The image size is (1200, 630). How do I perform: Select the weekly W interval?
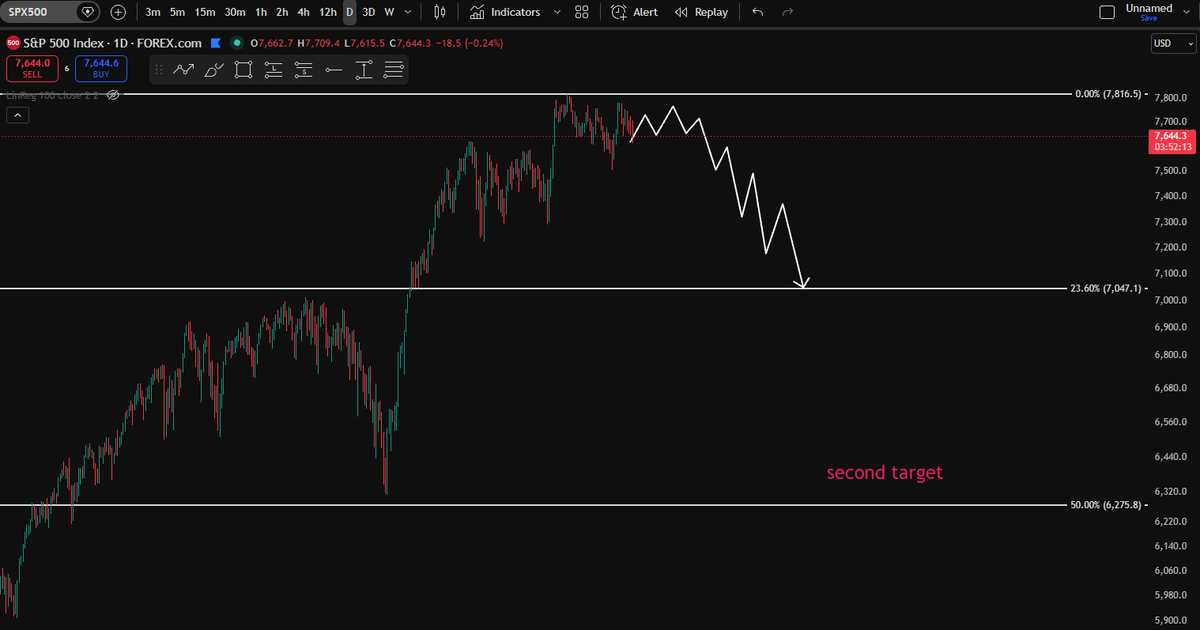coord(389,12)
